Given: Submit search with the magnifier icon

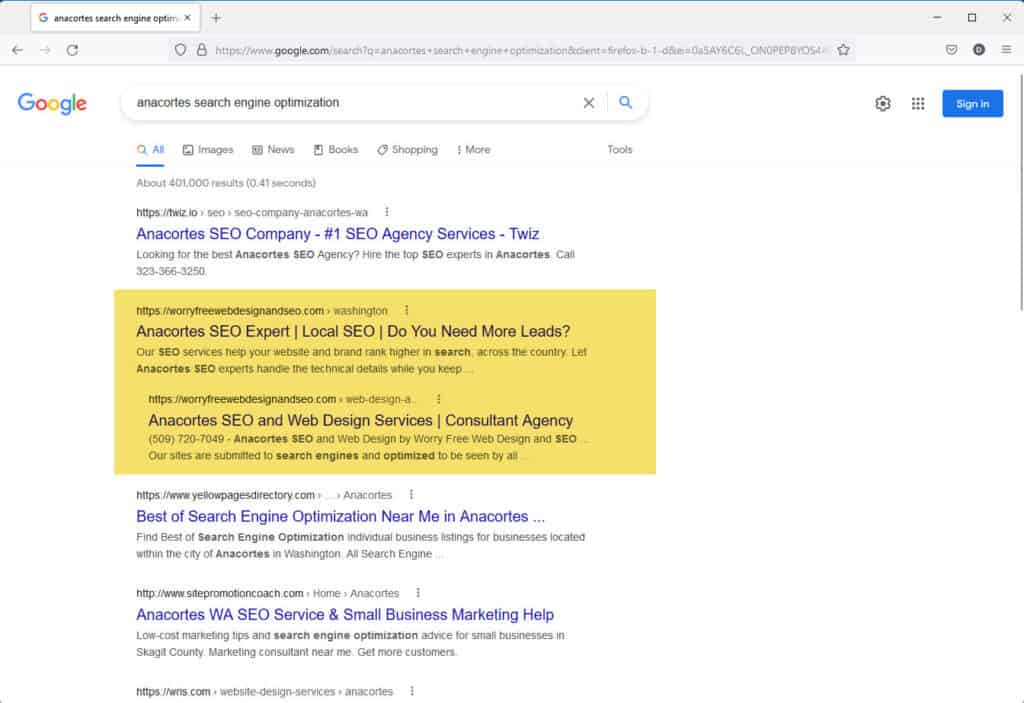Looking at the screenshot, I should tap(626, 103).
